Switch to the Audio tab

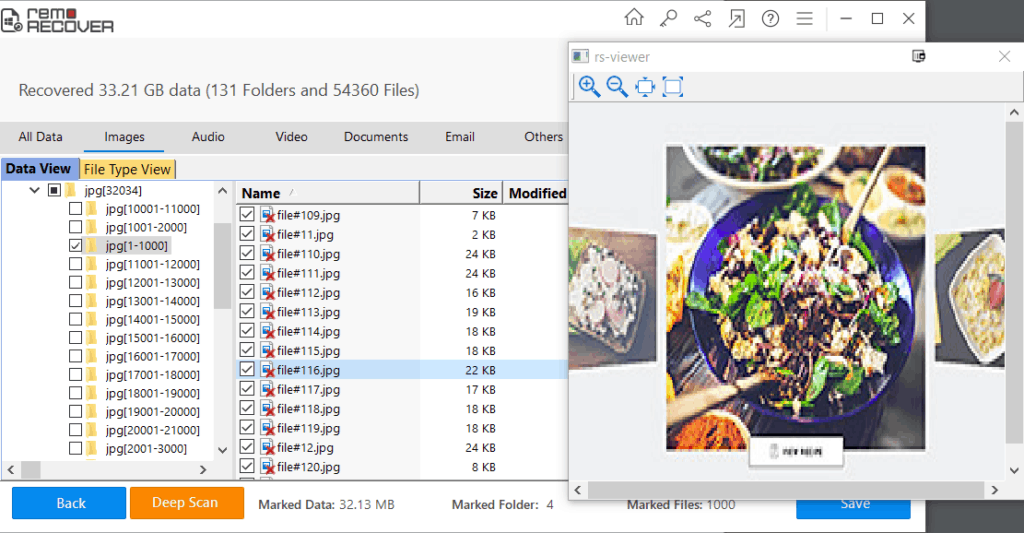click(x=208, y=137)
